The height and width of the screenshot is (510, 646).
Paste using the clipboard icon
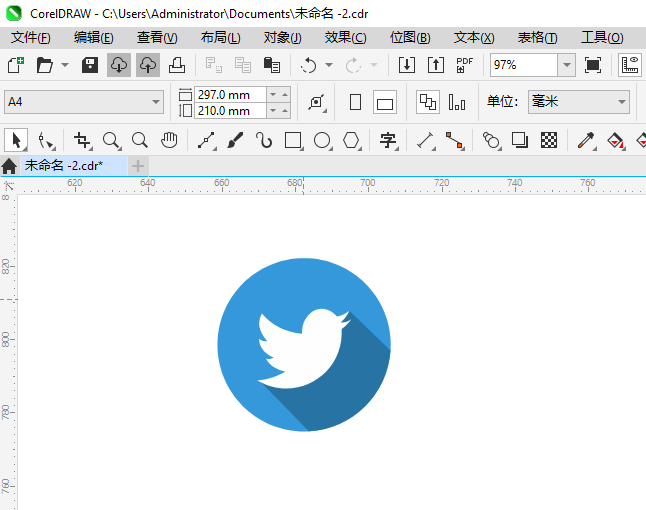pos(272,65)
